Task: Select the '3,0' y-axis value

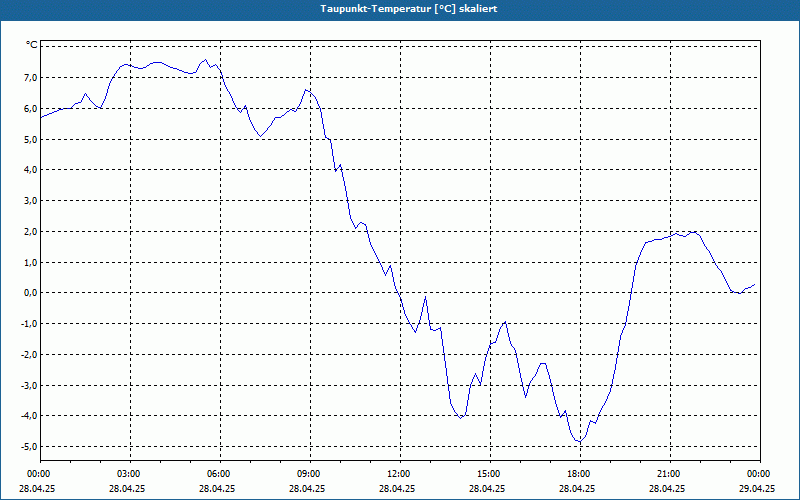Action: click(31, 201)
